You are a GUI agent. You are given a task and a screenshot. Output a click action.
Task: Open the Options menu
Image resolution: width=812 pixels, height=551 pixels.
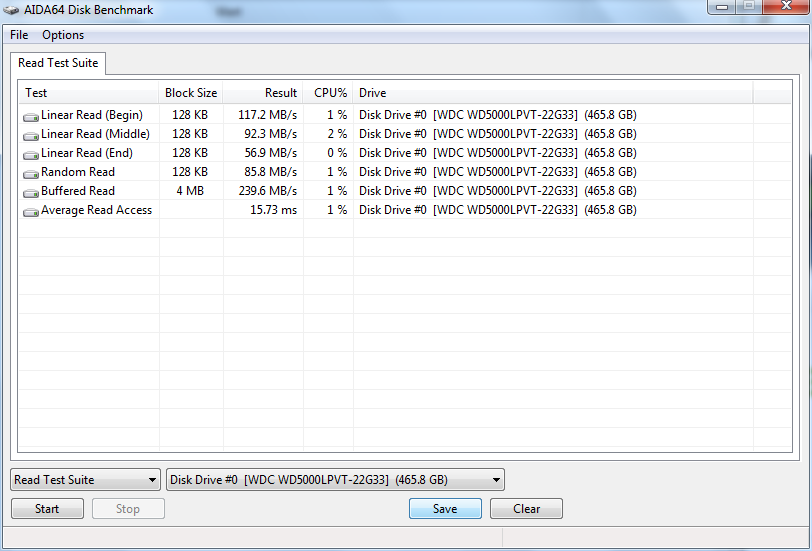click(63, 35)
